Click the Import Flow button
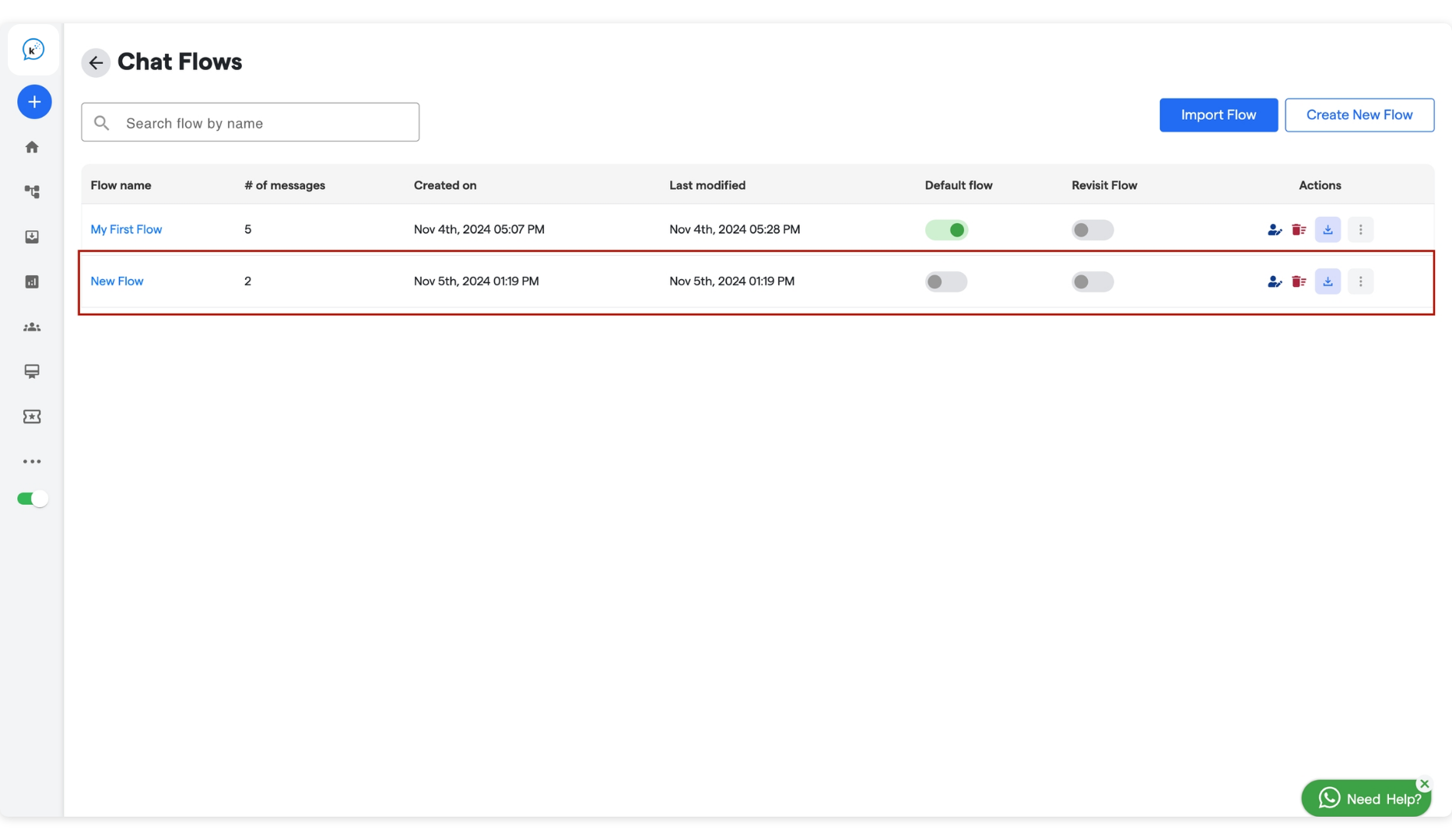1452x840 pixels. click(1219, 115)
